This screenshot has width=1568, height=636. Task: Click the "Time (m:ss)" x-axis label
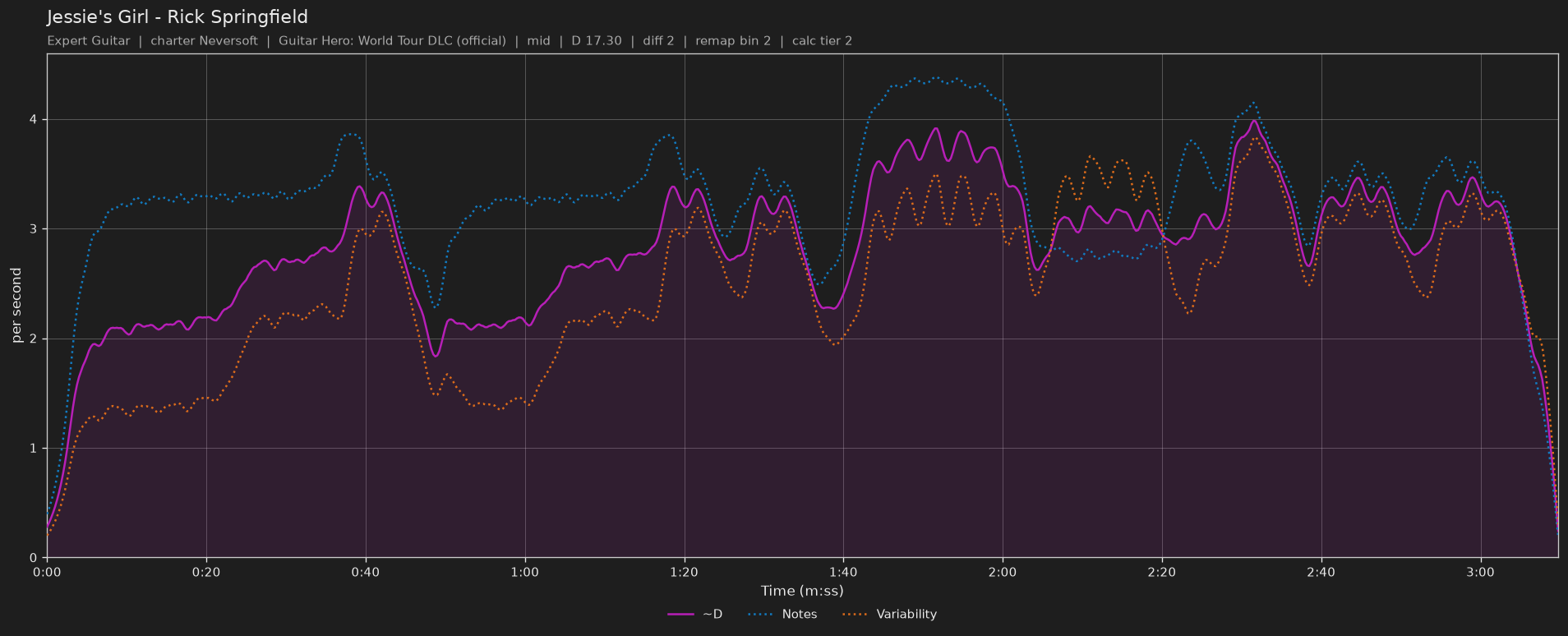click(802, 591)
